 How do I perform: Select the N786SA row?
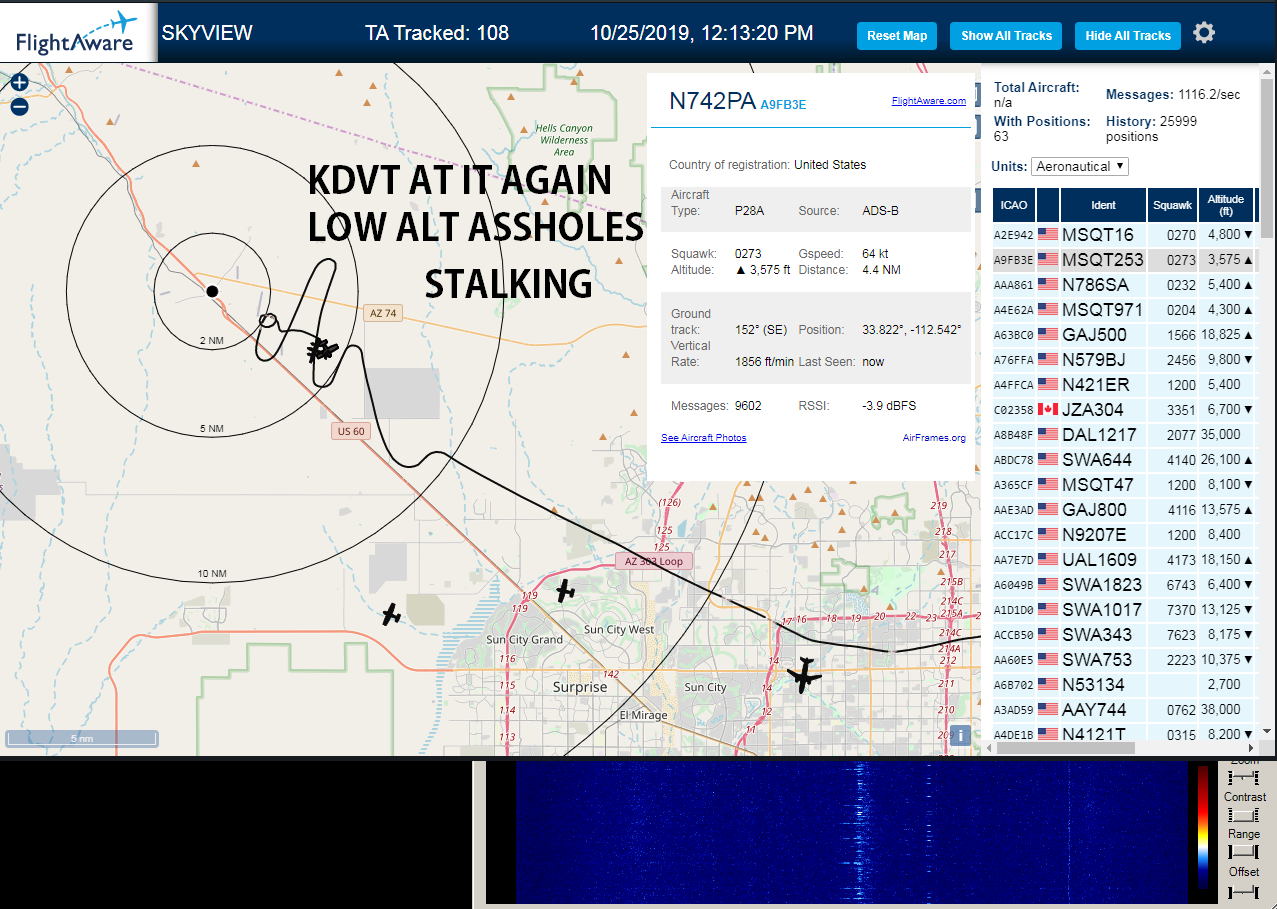[x=1124, y=284]
